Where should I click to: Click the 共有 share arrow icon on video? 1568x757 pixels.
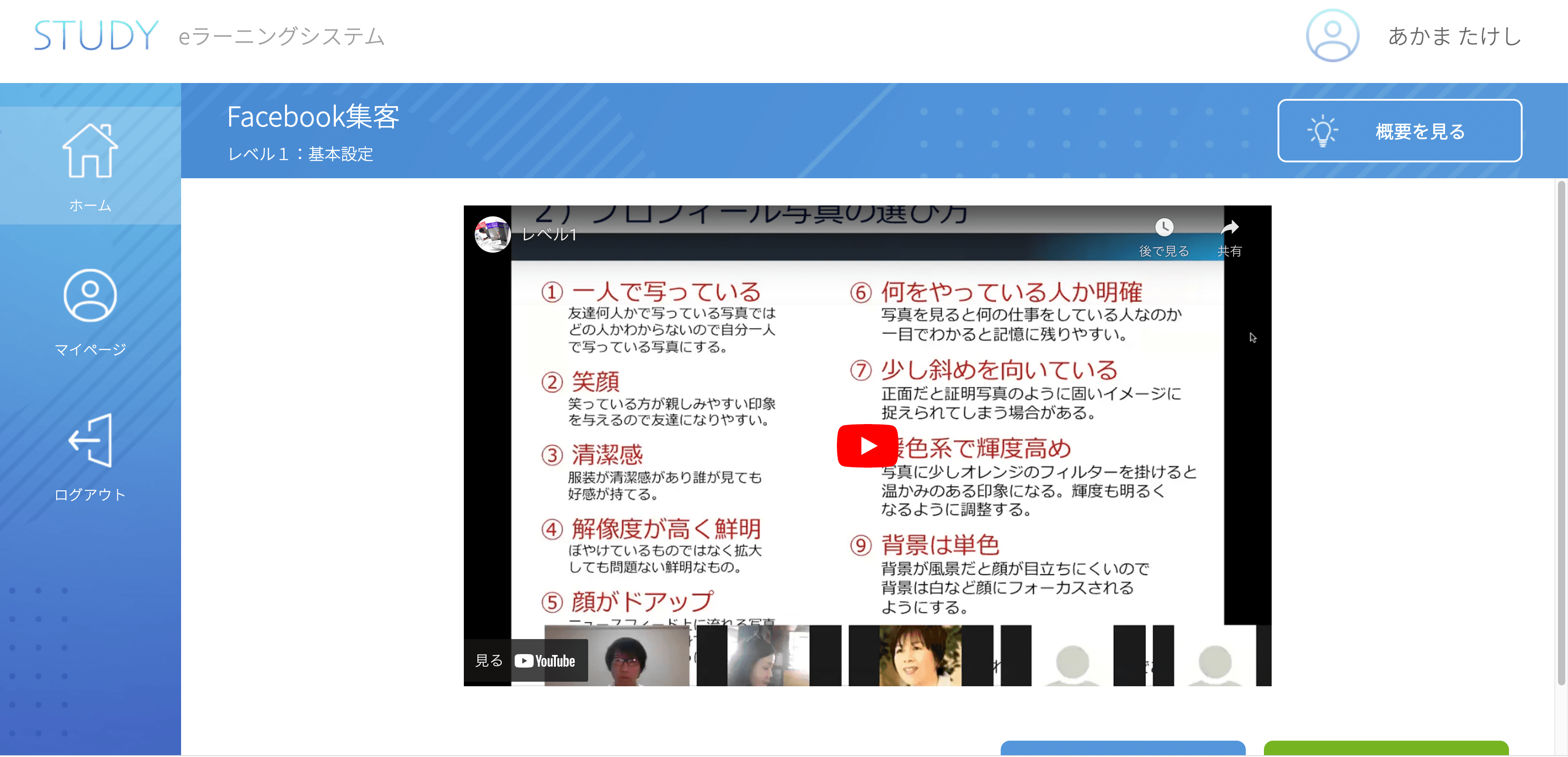click(x=1229, y=227)
